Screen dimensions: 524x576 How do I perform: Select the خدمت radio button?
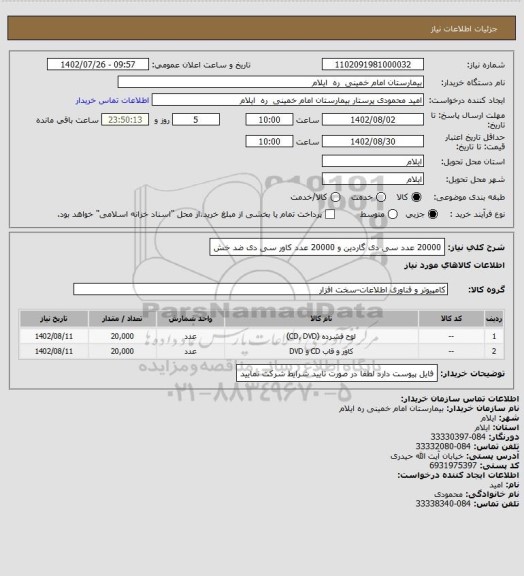pyautogui.click(x=381, y=197)
